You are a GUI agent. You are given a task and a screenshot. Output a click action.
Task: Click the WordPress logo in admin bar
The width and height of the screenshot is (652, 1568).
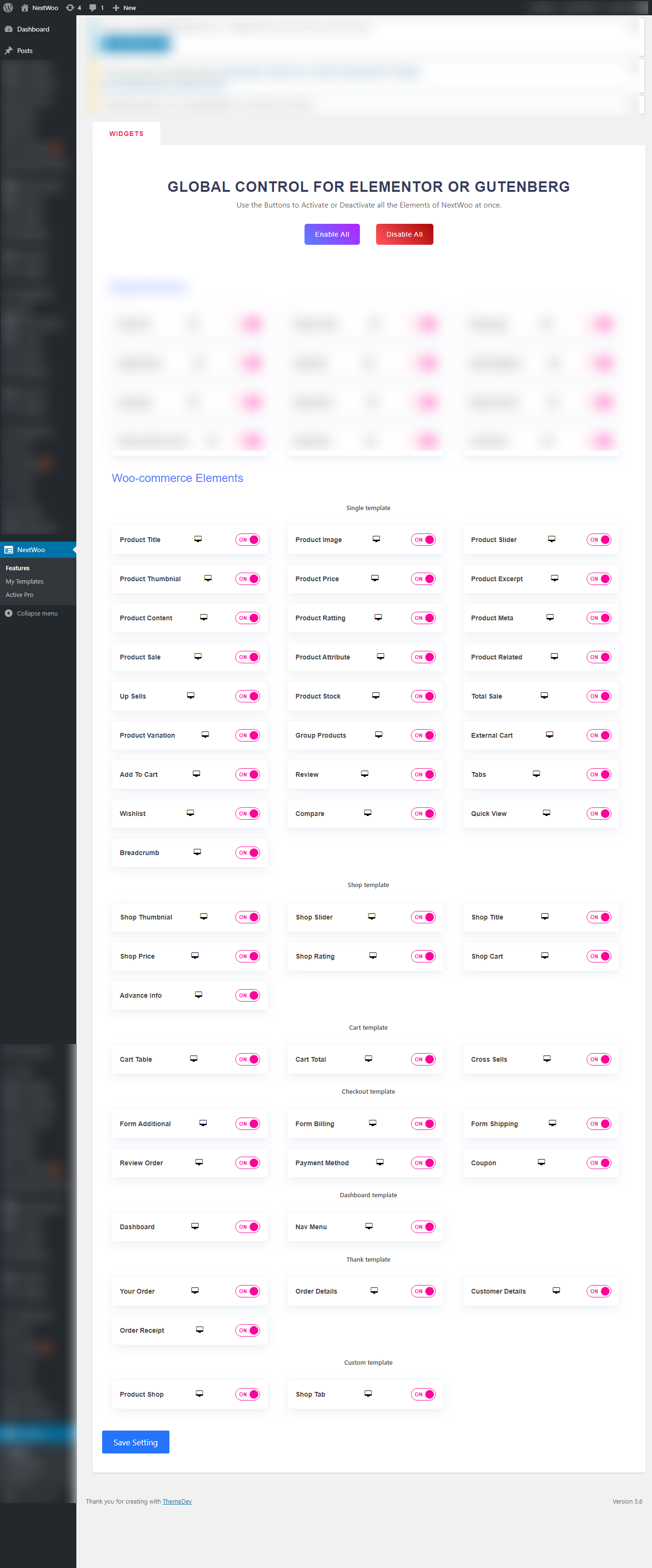click(x=8, y=7)
